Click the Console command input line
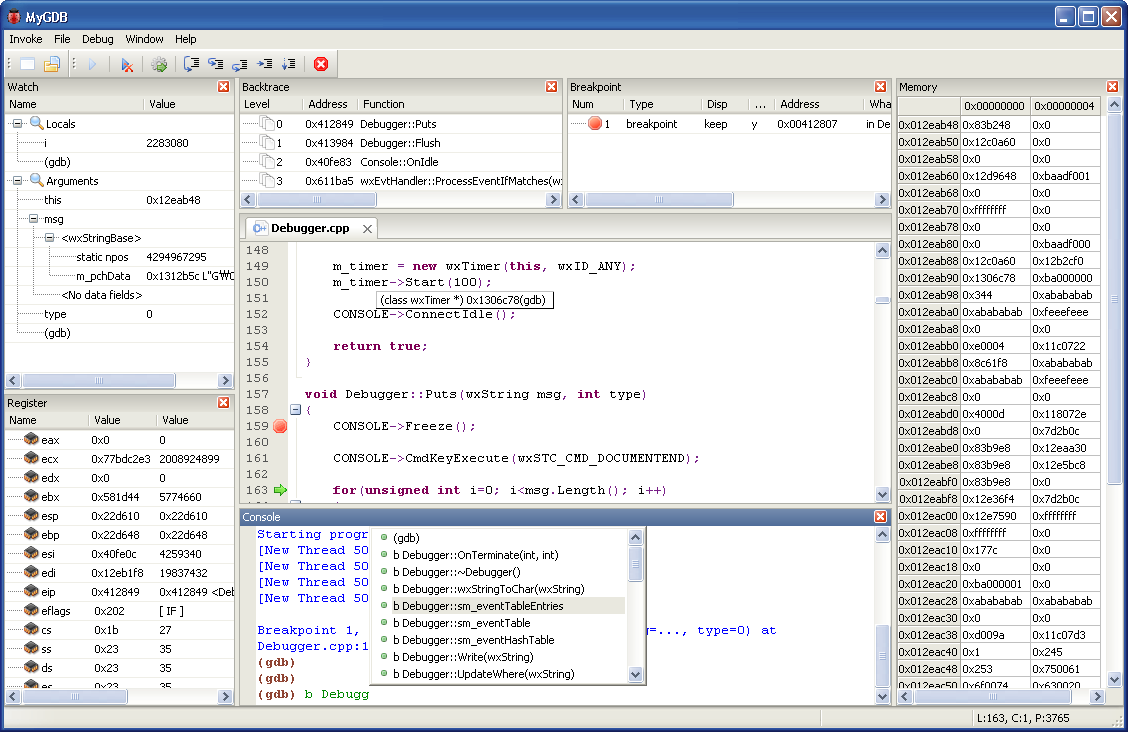The image size is (1128, 732). [x=563, y=694]
